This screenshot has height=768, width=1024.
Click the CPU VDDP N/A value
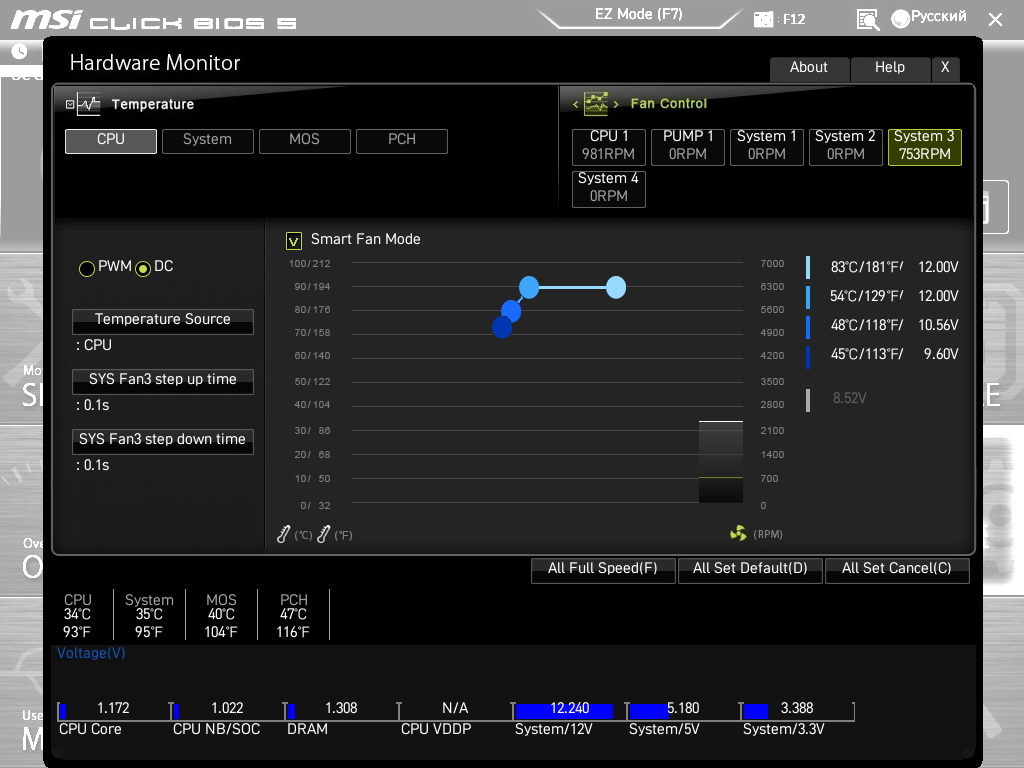455,708
